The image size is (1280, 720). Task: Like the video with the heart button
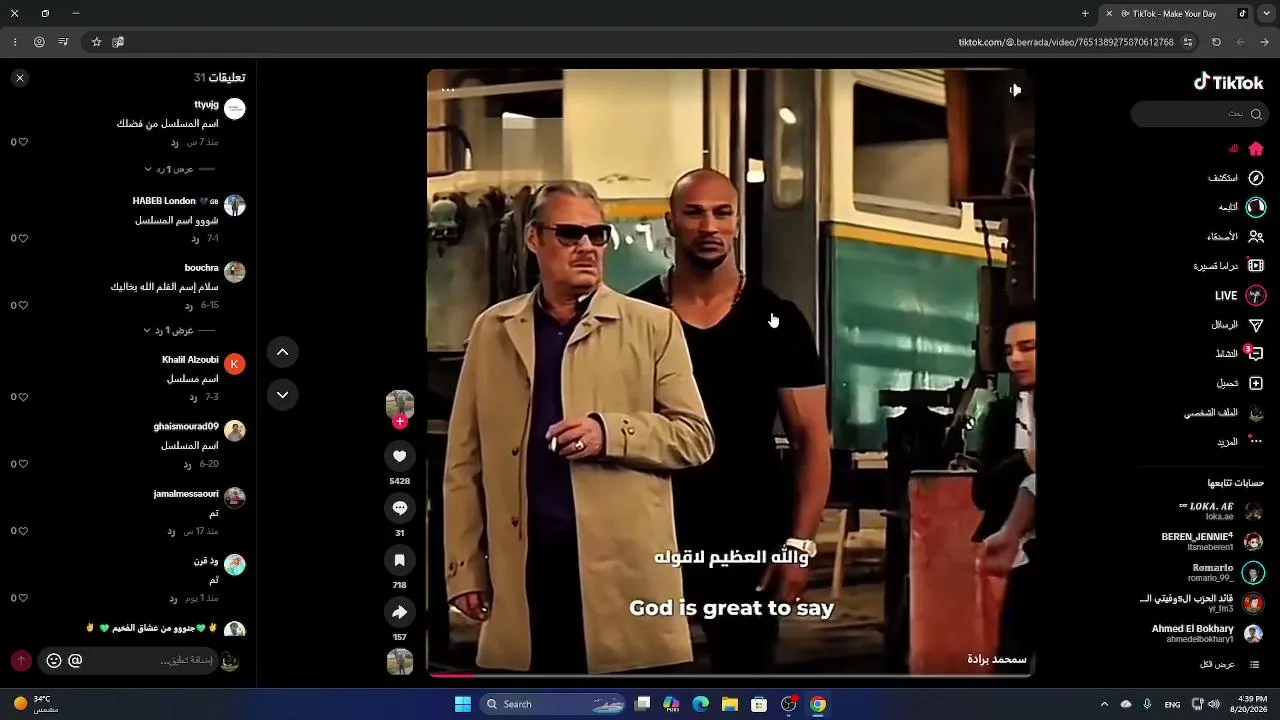400,456
